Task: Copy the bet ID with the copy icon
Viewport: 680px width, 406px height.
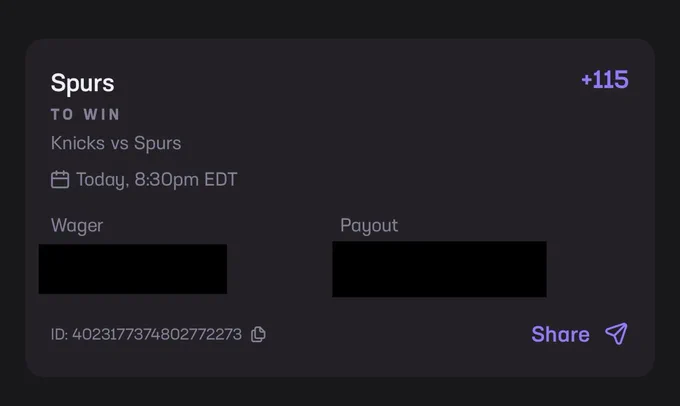Action: (x=258, y=334)
